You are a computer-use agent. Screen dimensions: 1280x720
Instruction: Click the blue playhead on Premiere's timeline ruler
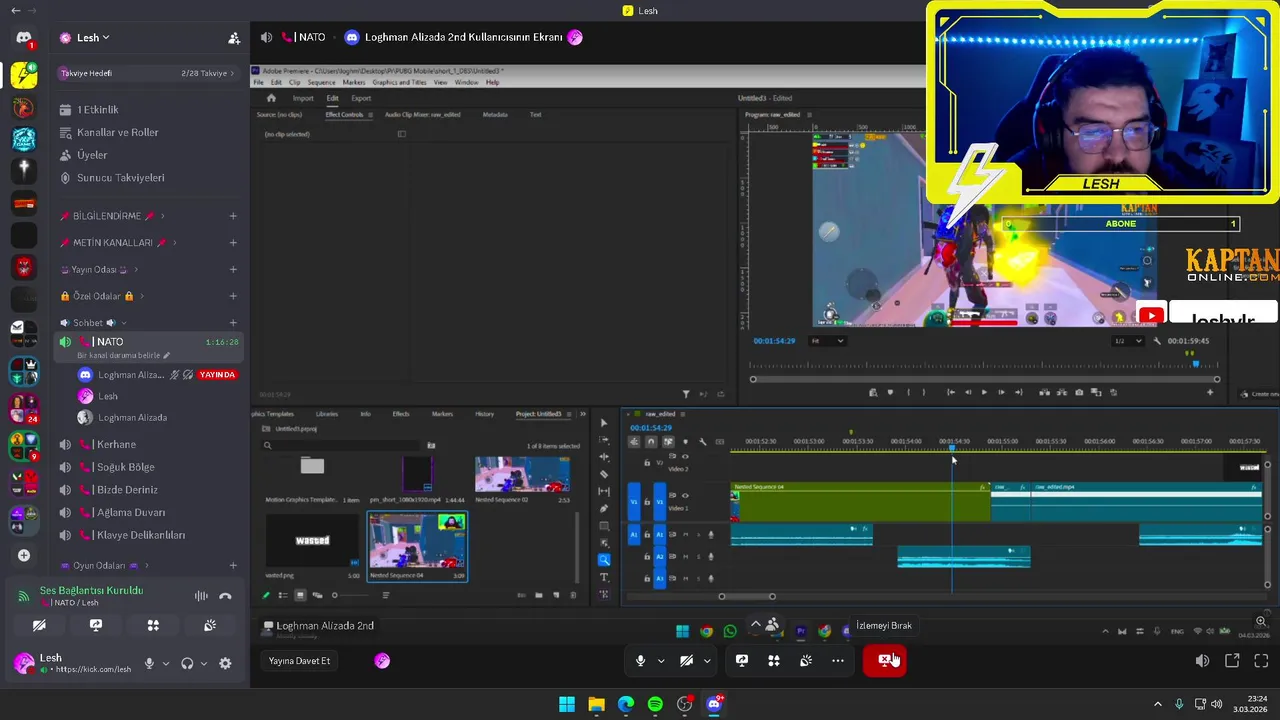pyautogui.click(x=952, y=449)
